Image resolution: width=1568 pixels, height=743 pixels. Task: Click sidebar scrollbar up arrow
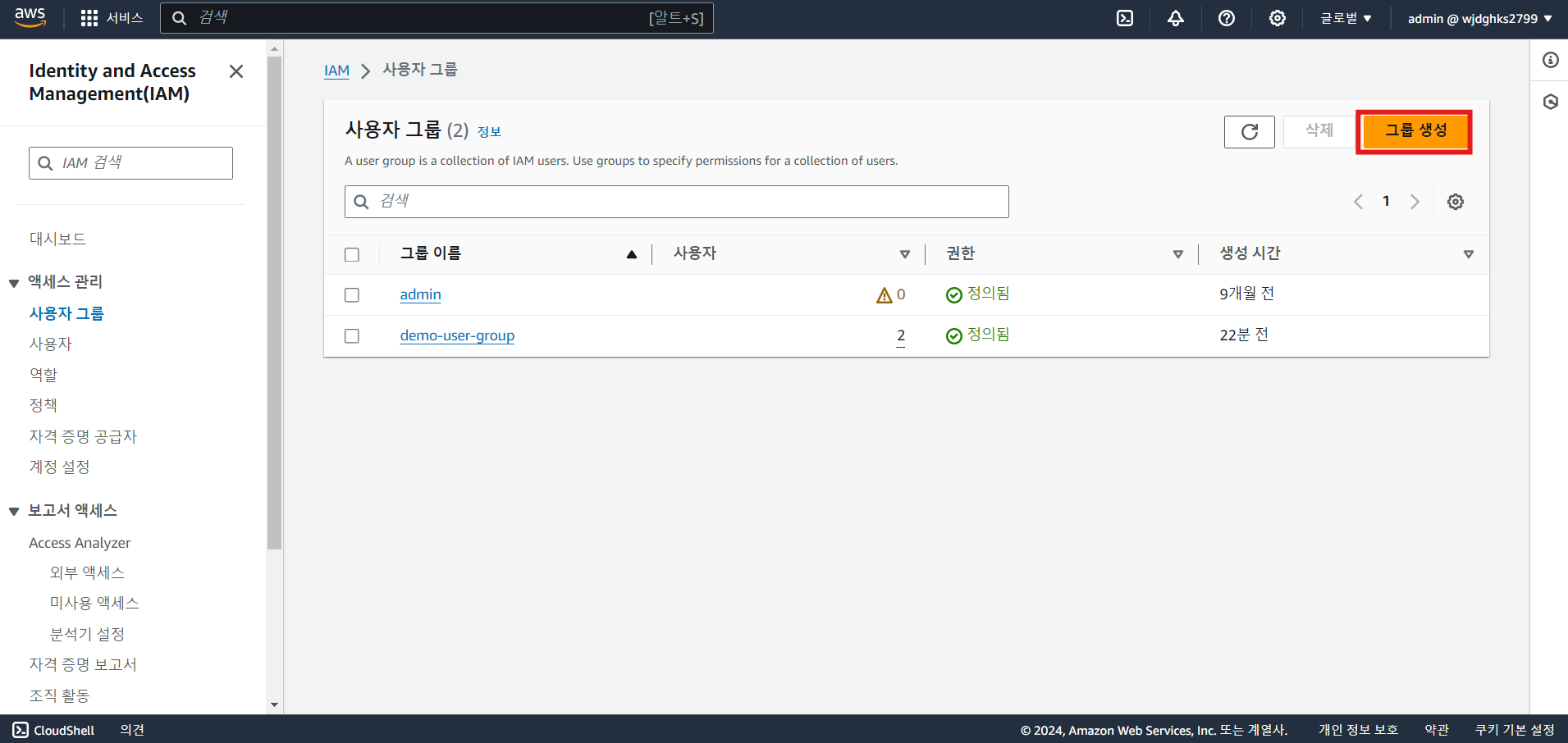pyautogui.click(x=274, y=49)
